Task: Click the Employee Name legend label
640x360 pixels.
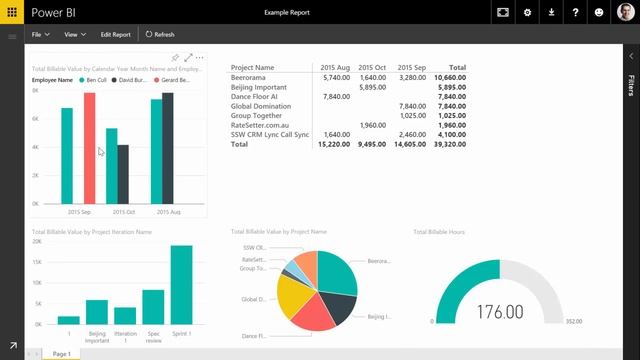Action: [52, 80]
